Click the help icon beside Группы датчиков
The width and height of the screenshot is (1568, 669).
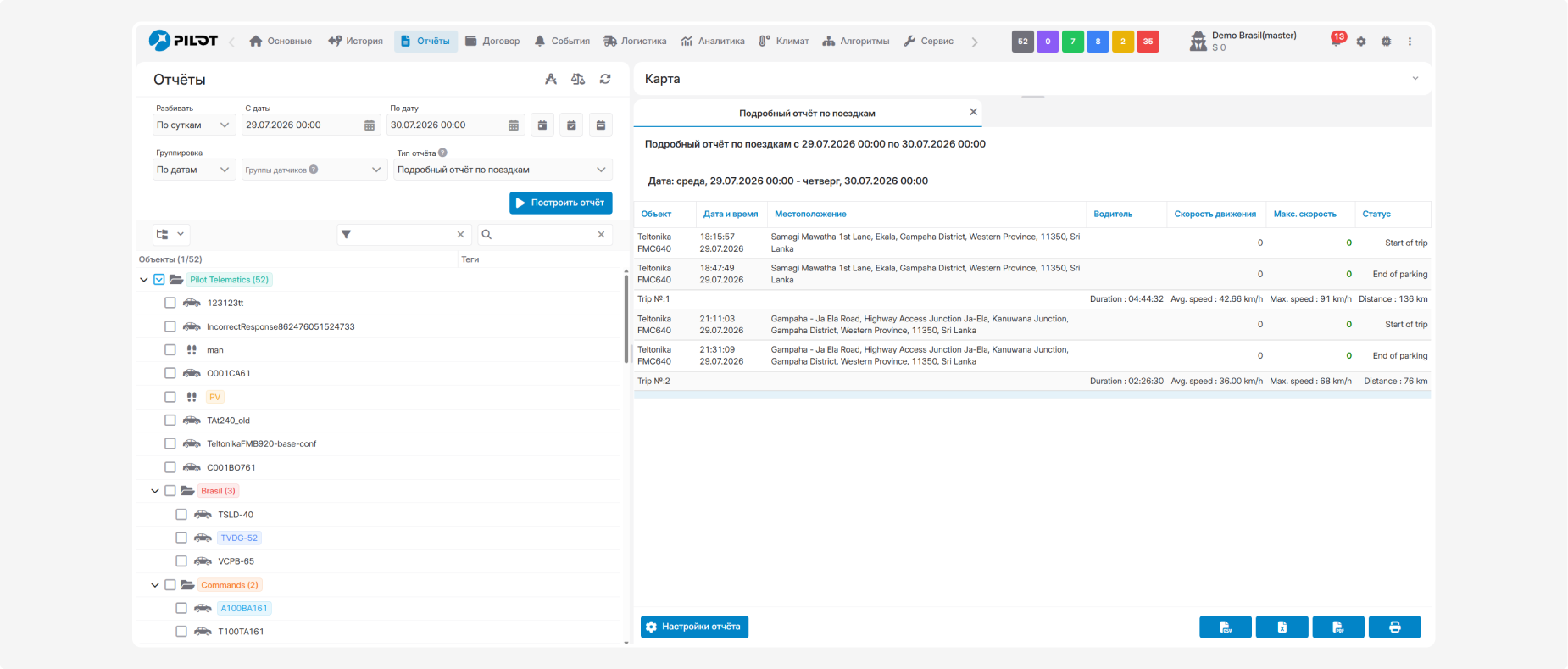(x=314, y=170)
